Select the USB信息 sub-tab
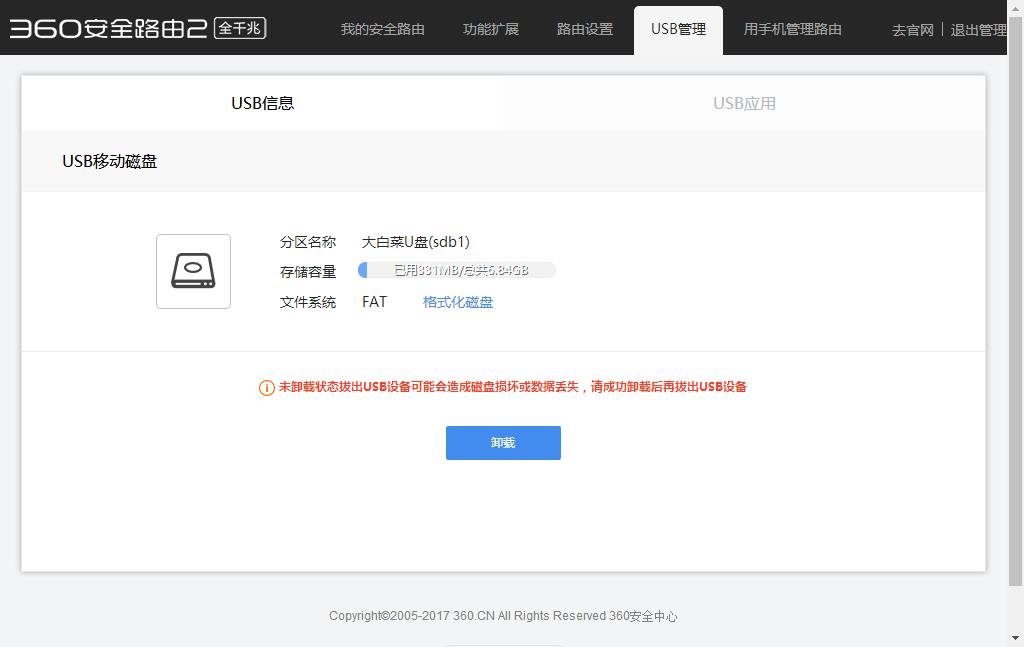This screenshot has width=1024, height=647. 262,103
